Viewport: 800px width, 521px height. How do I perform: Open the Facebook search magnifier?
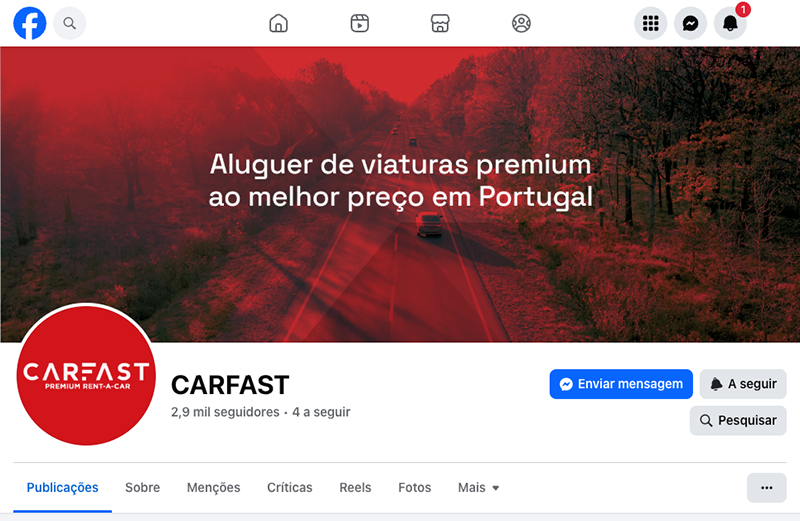tap(70, 23)
